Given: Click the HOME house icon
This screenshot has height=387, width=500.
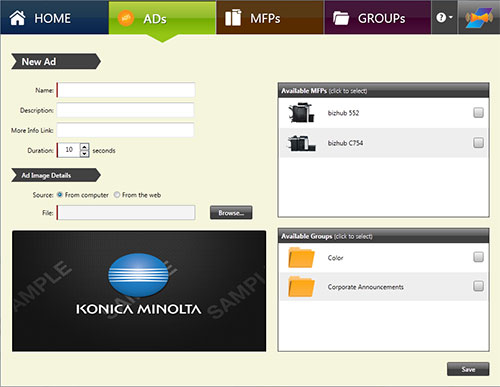Looking at the screenshot, I should 17,18.
